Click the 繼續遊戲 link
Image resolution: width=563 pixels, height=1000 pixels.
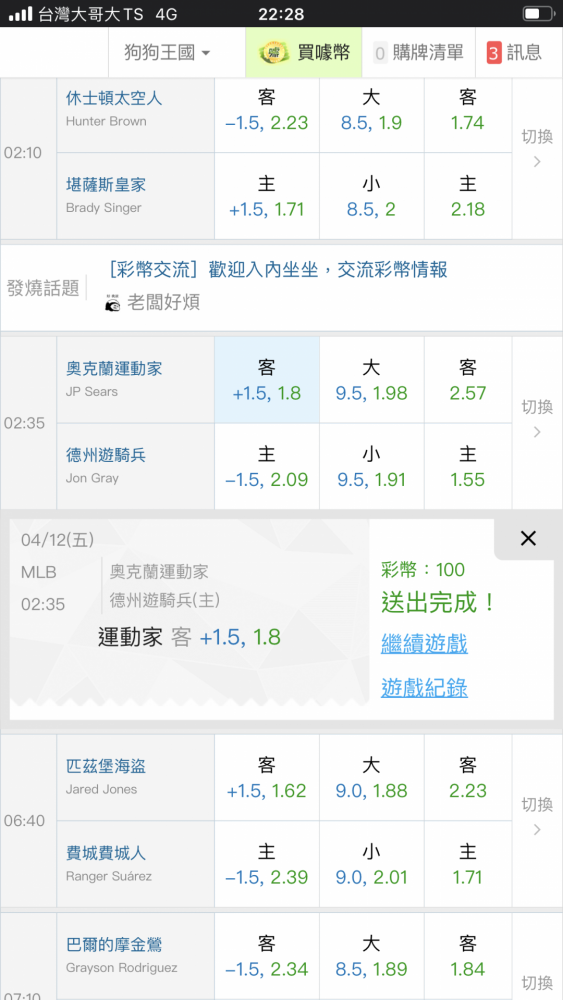[424, 644]
